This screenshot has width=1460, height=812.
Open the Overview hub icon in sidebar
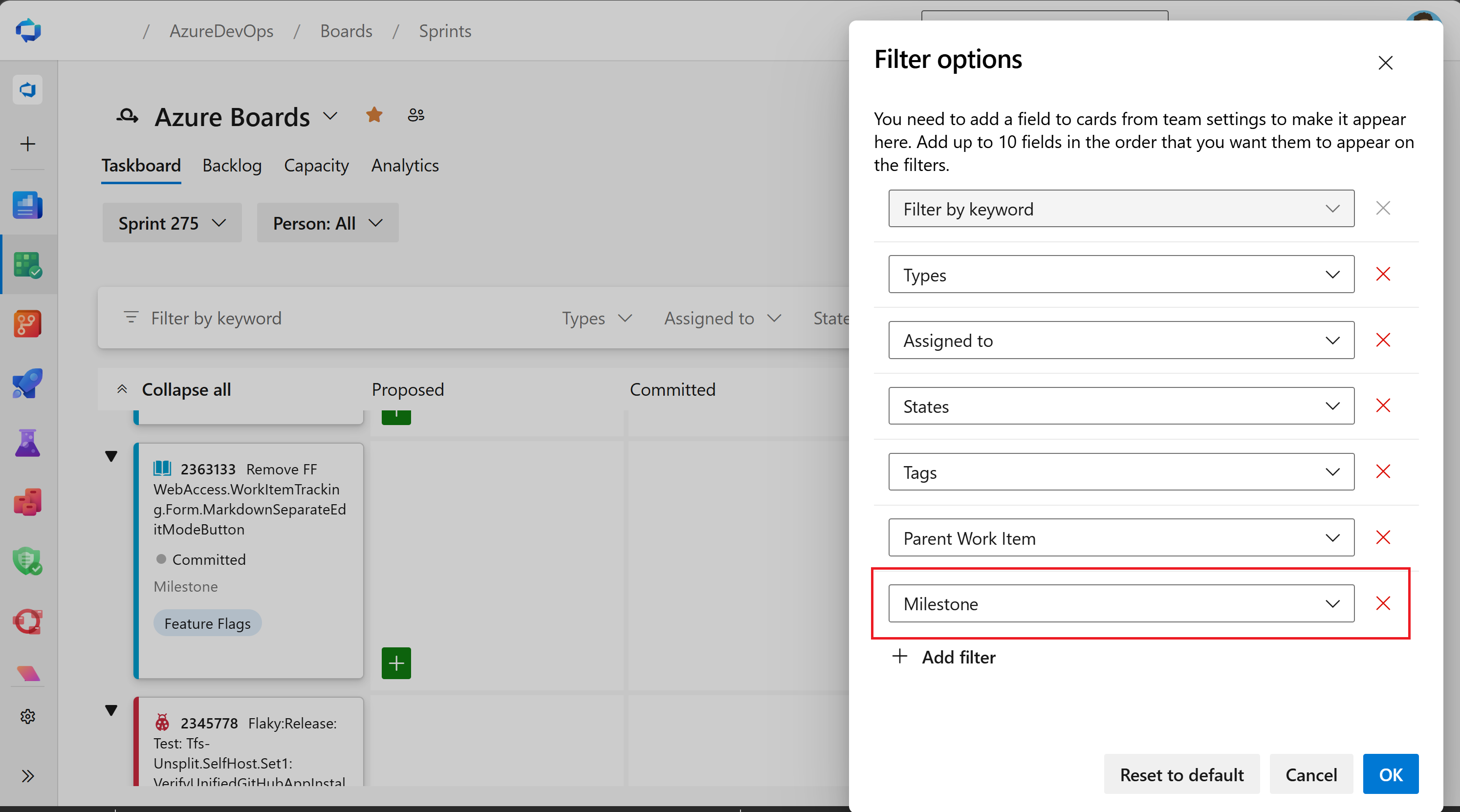click(x=28, y=205)
